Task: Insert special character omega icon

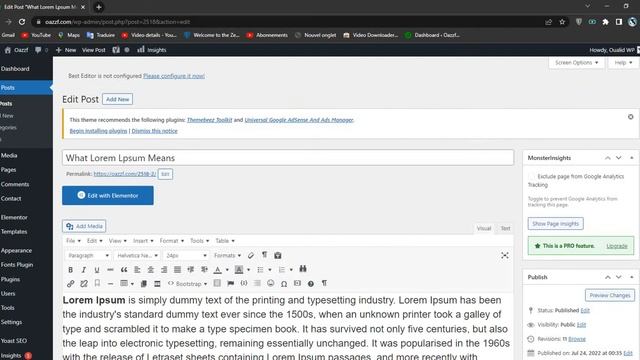Action: click(x=284, y=284)
